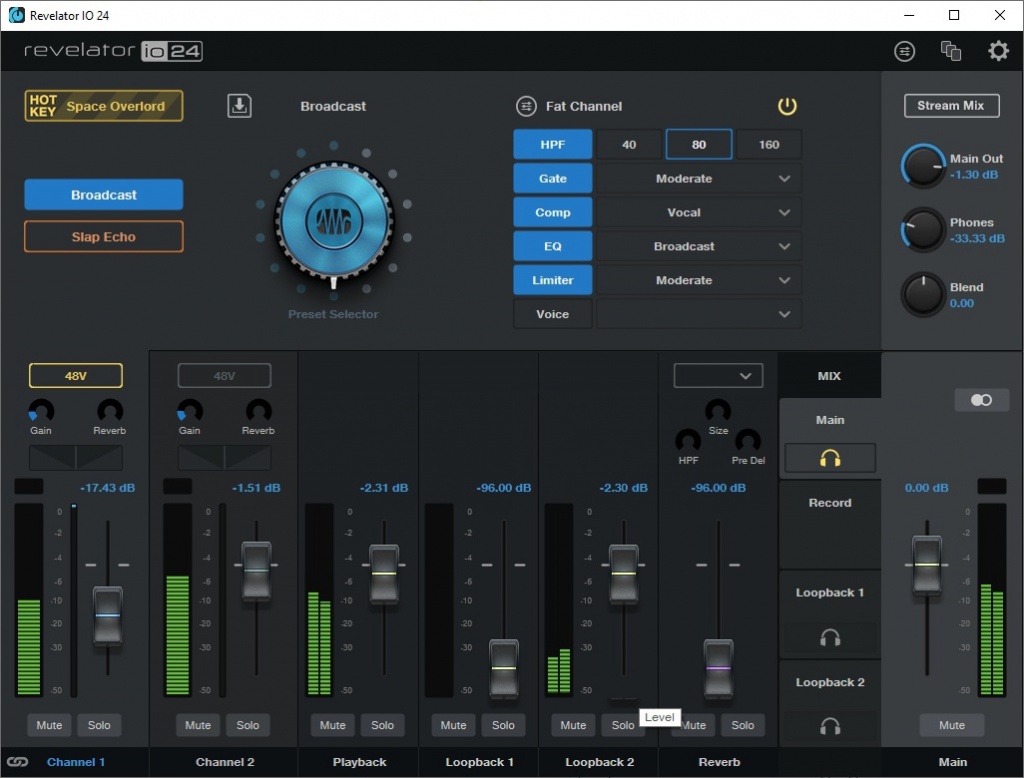
Task: Click the Channel 2 fader handle
Action: coord(256,570)
